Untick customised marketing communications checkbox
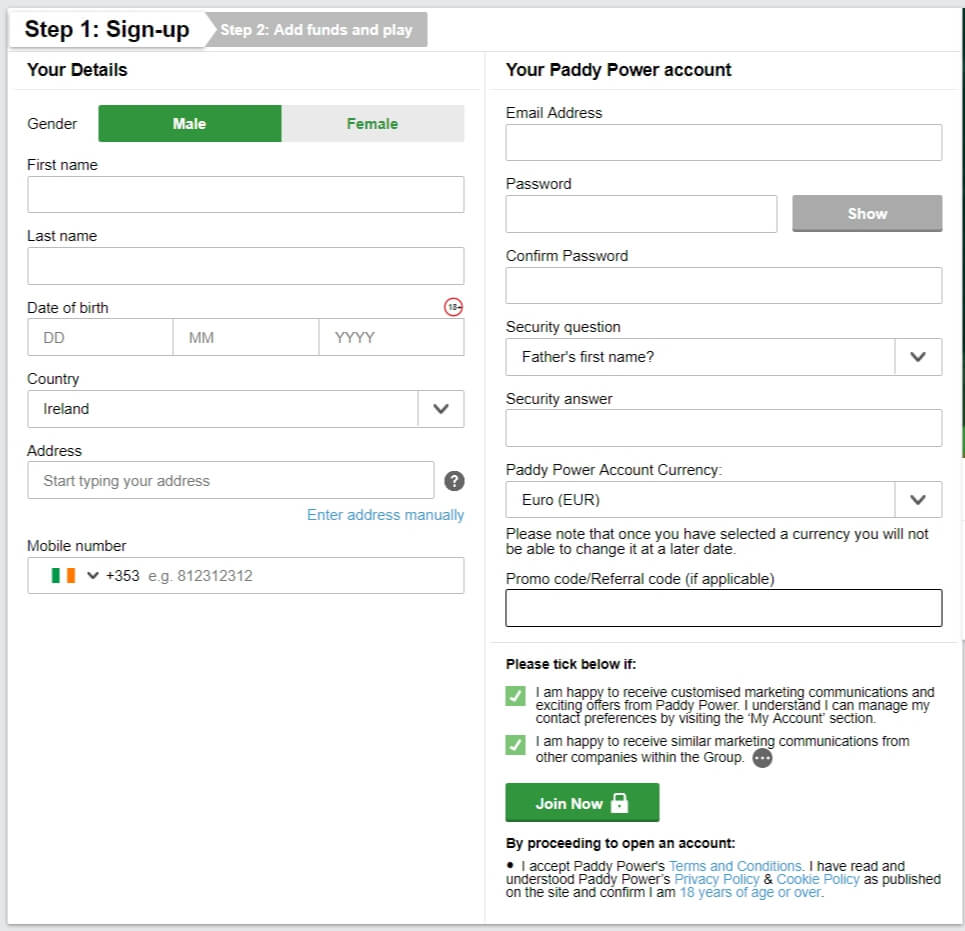This screenshot has height=931, width=965. pos(515,696)
